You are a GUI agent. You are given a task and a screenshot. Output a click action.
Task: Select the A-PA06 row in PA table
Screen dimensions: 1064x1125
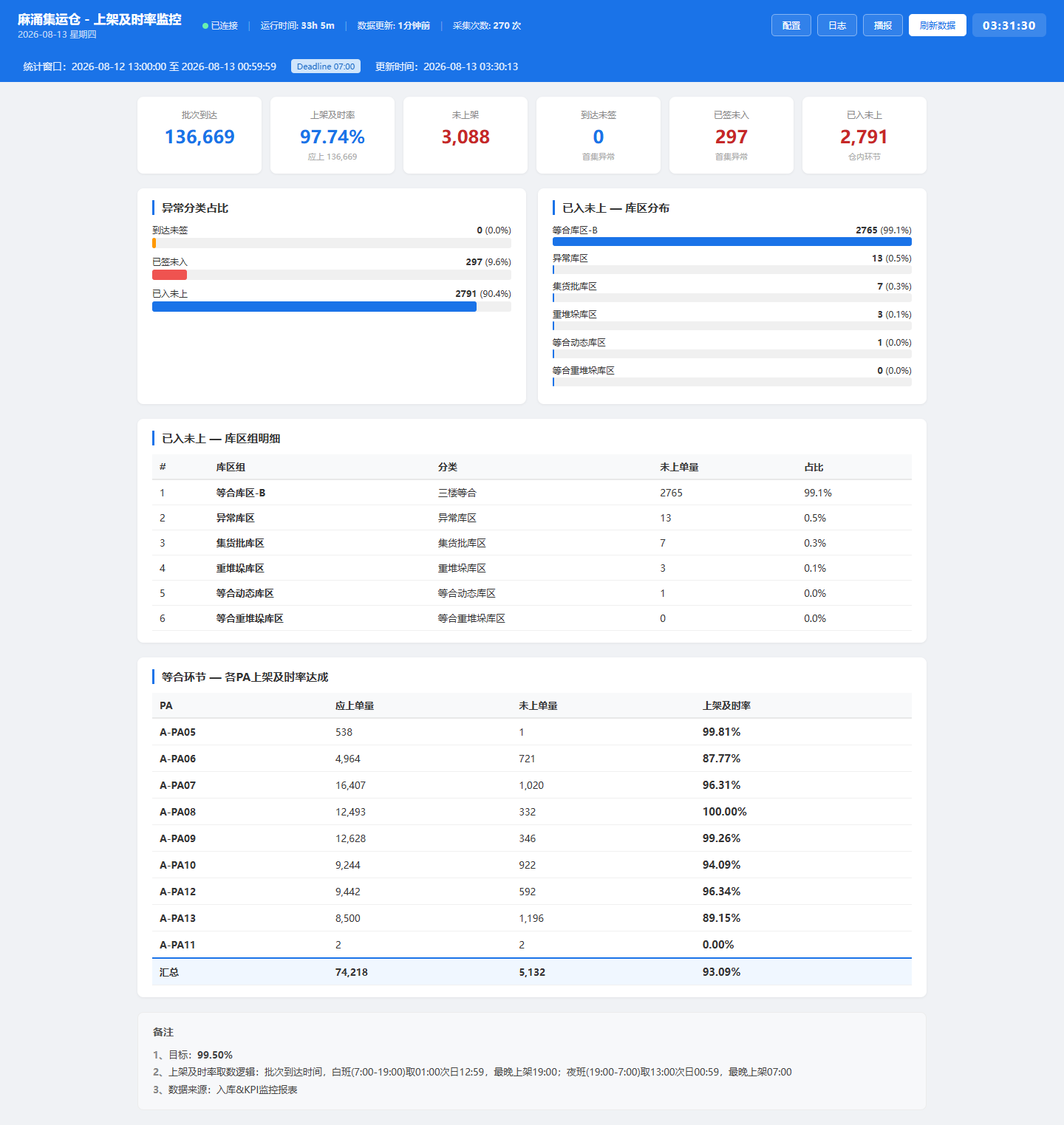point(532,759)
